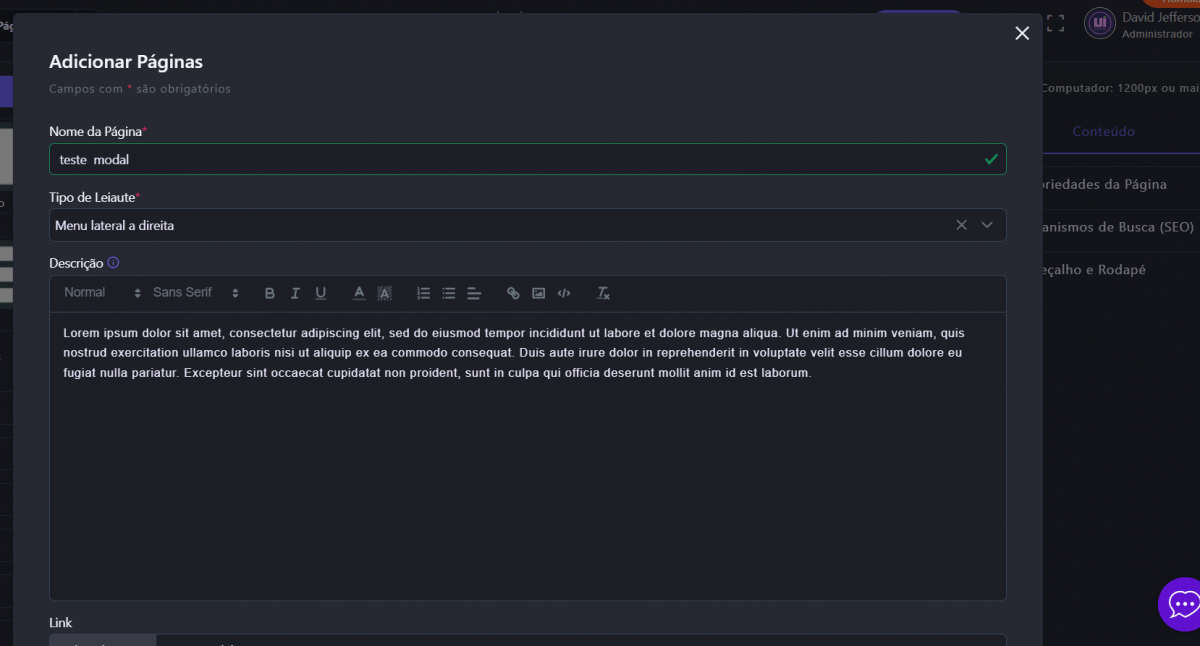Viewport: 1200px width, 646px height.
Task: Insert an ordered numbered list
Action: click(x=423, y=293)
